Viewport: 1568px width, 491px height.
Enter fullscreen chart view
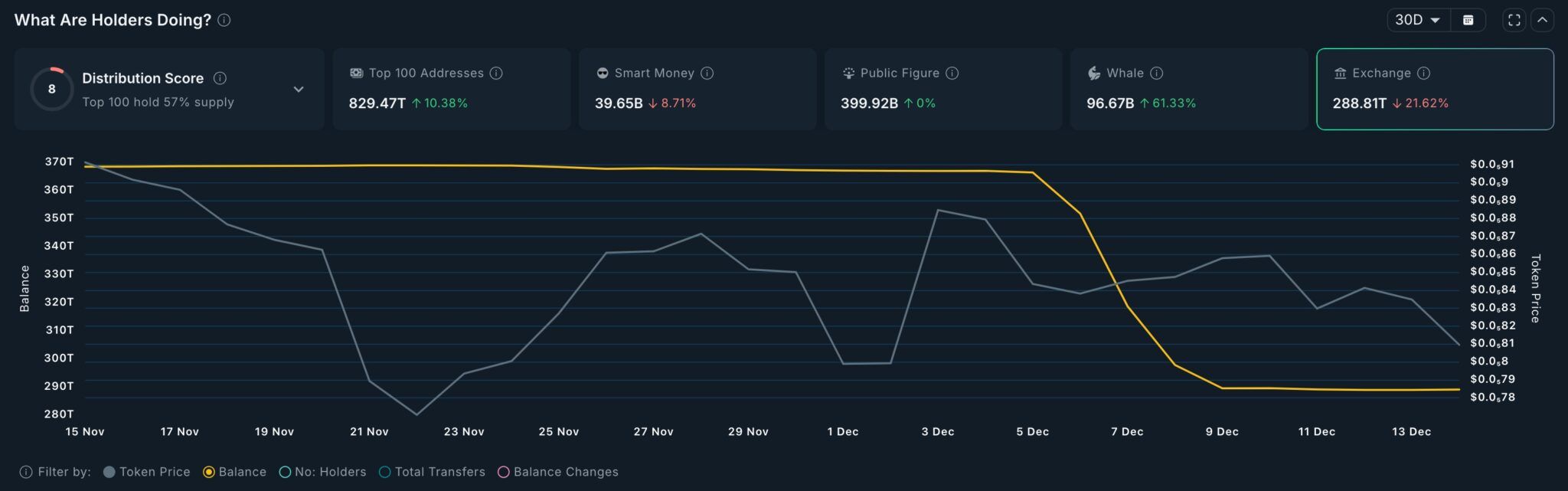[x=1514, y=20]
